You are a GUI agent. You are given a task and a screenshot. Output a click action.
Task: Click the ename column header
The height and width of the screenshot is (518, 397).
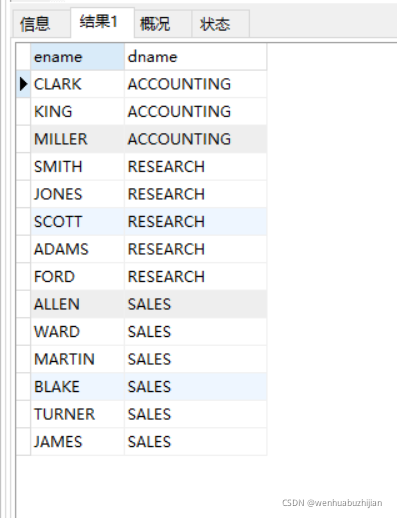[77, 57]
